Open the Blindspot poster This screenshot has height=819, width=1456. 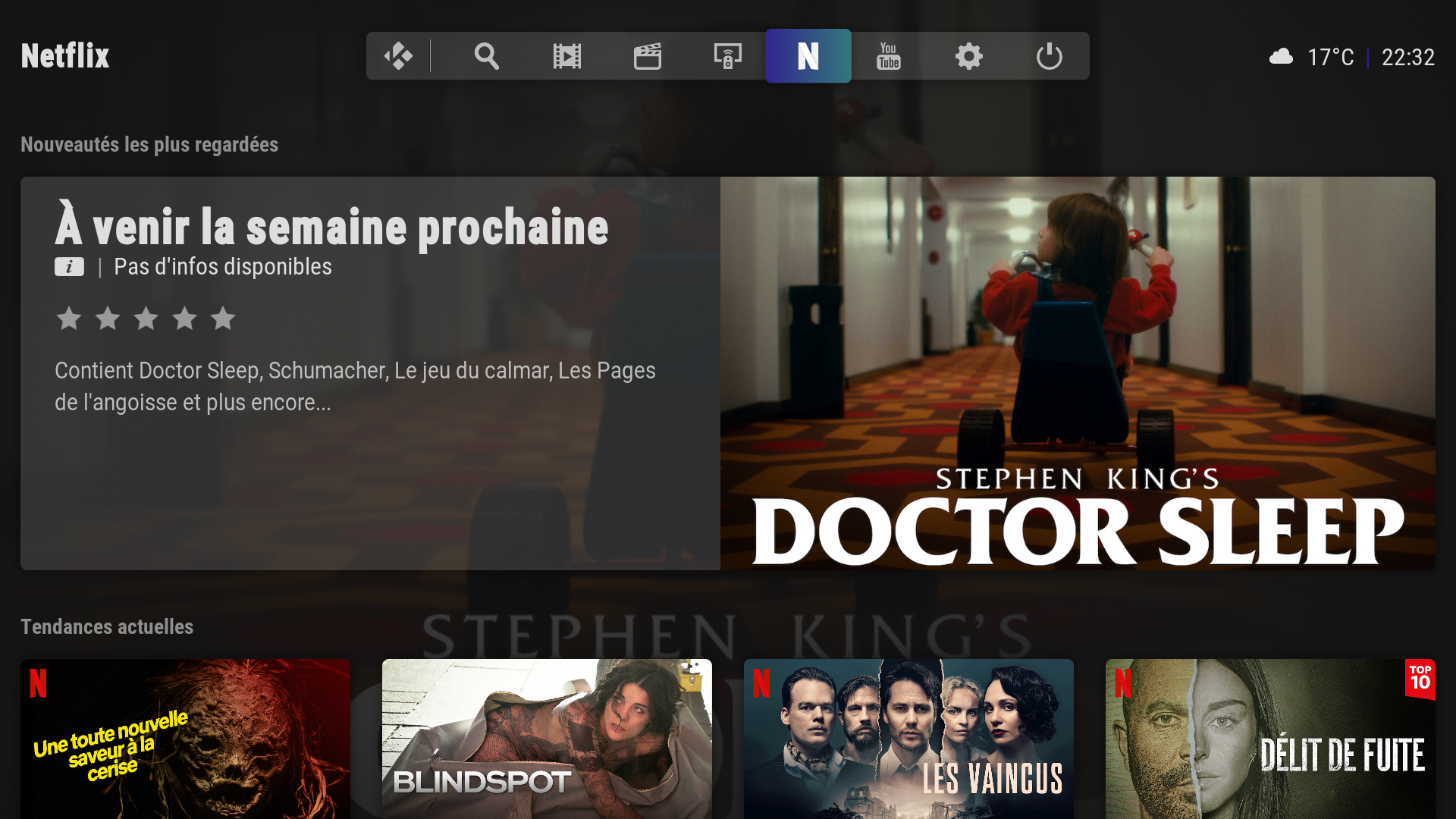pos(546,739)
